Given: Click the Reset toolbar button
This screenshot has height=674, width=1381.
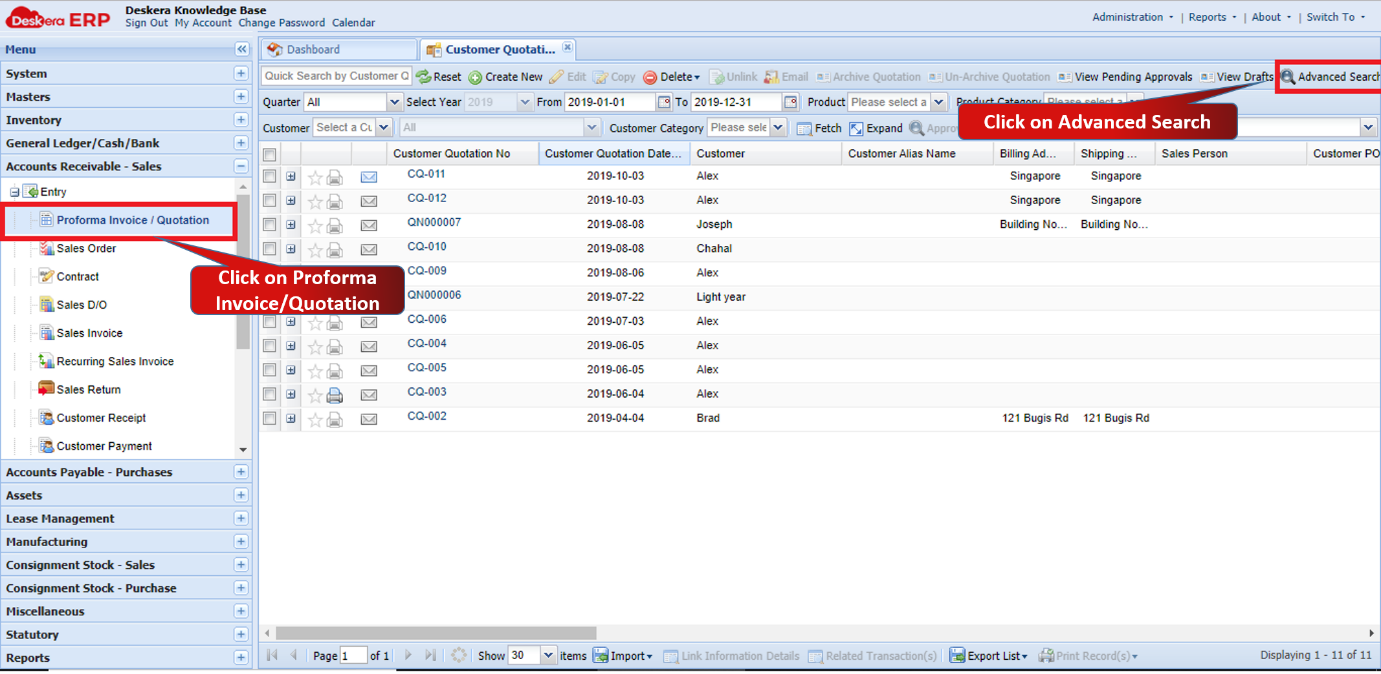Looking at the screenshot, I should pos(439,77).
